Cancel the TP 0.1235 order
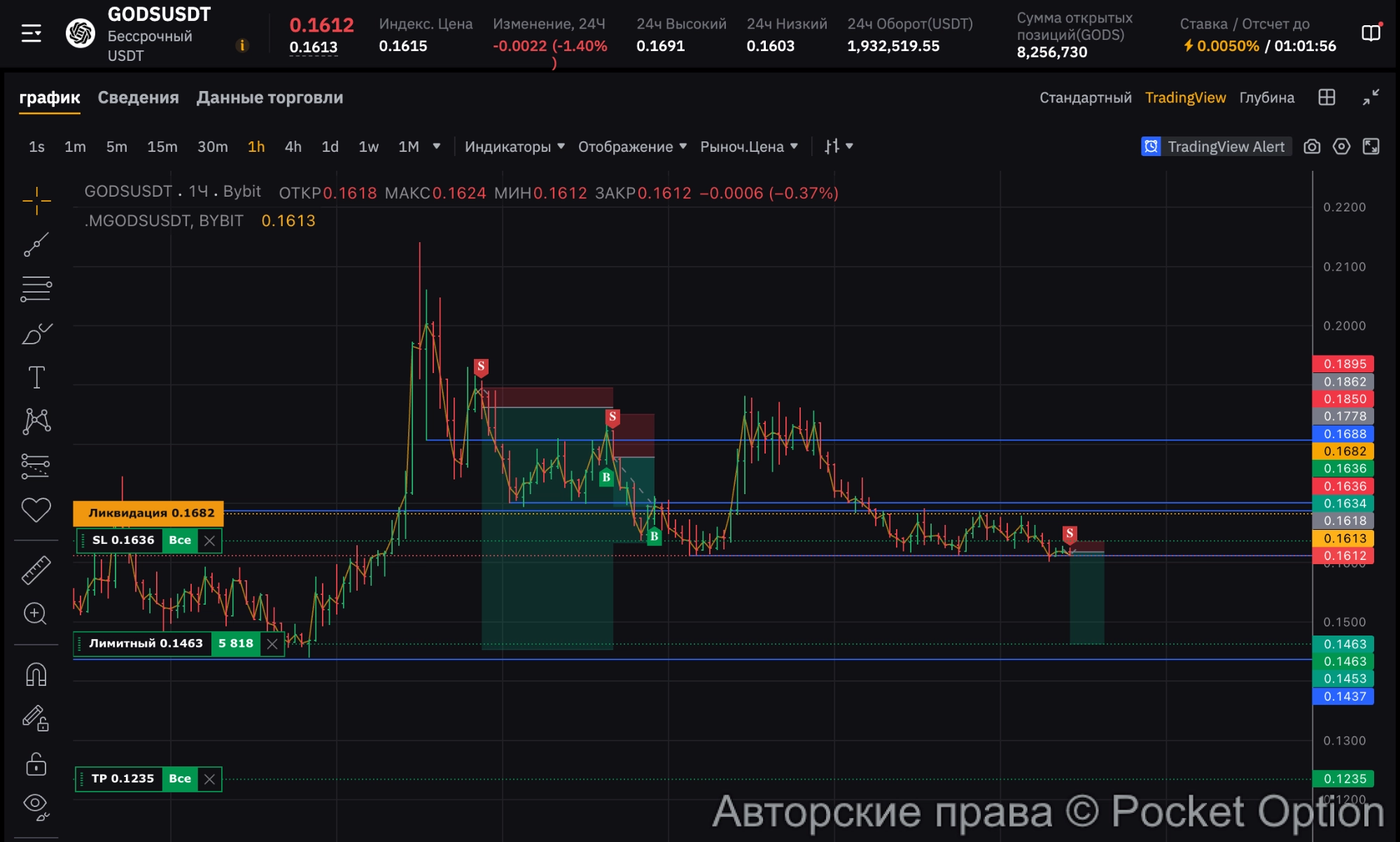The width and height of the screenshot is (1400, 842). [x=209, y=779]
